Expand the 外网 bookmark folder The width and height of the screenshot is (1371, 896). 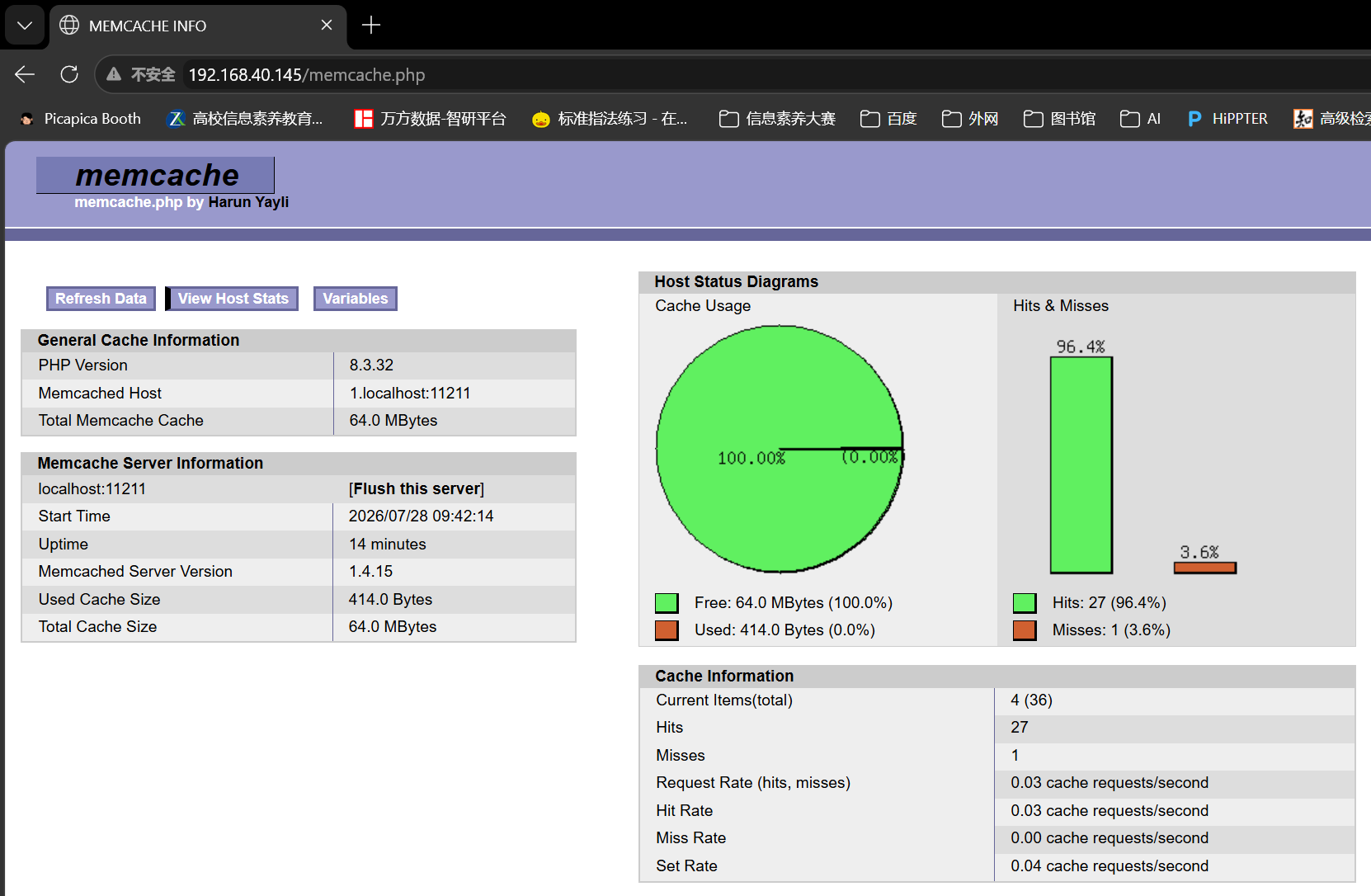click(970, 119)
